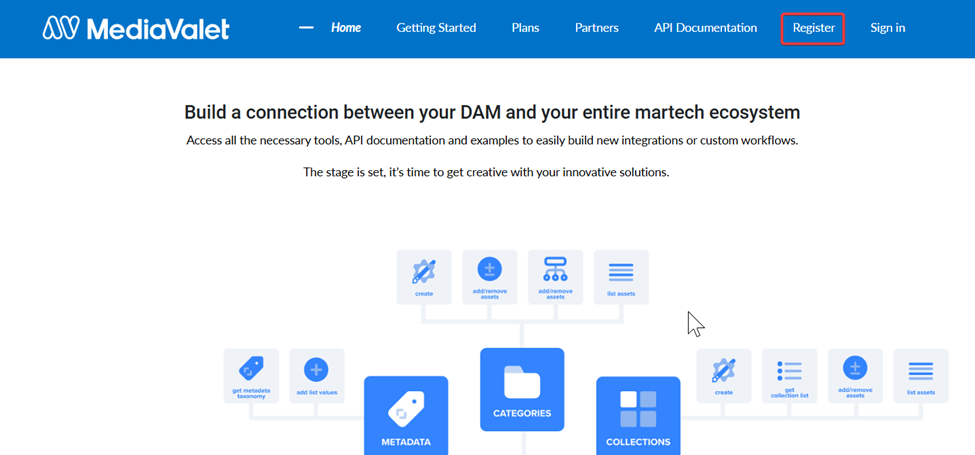
Task: Click the Register link
Action: (813, 28)
